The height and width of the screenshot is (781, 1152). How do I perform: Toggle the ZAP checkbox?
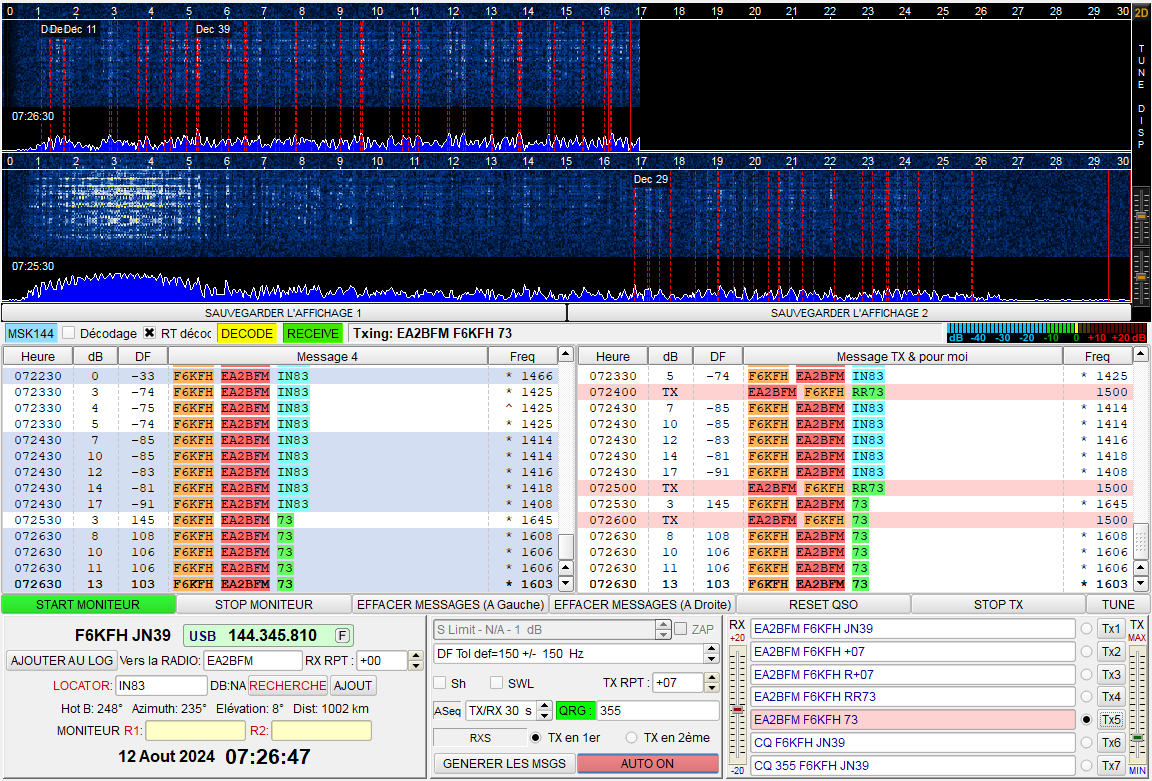681,629
